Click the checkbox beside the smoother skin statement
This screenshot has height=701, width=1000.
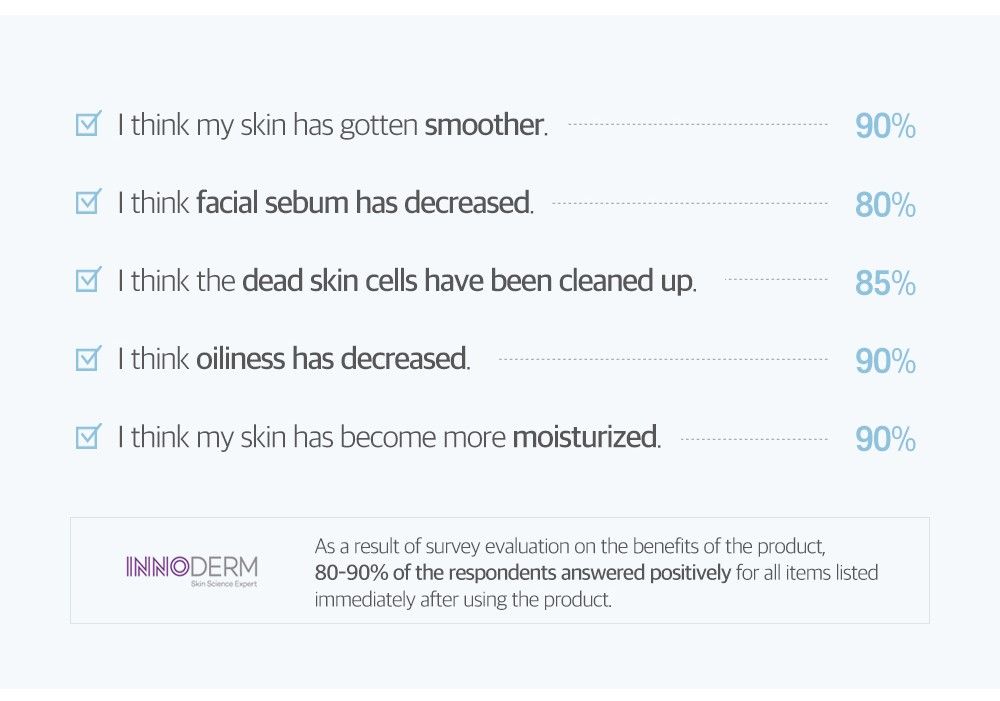click(x=88, y=124)
